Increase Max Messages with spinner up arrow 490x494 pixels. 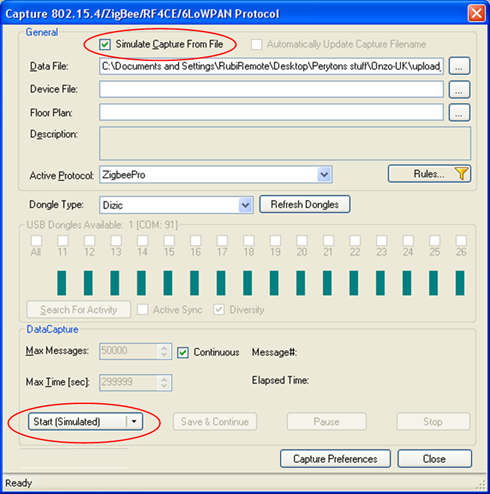pos(164,348)
